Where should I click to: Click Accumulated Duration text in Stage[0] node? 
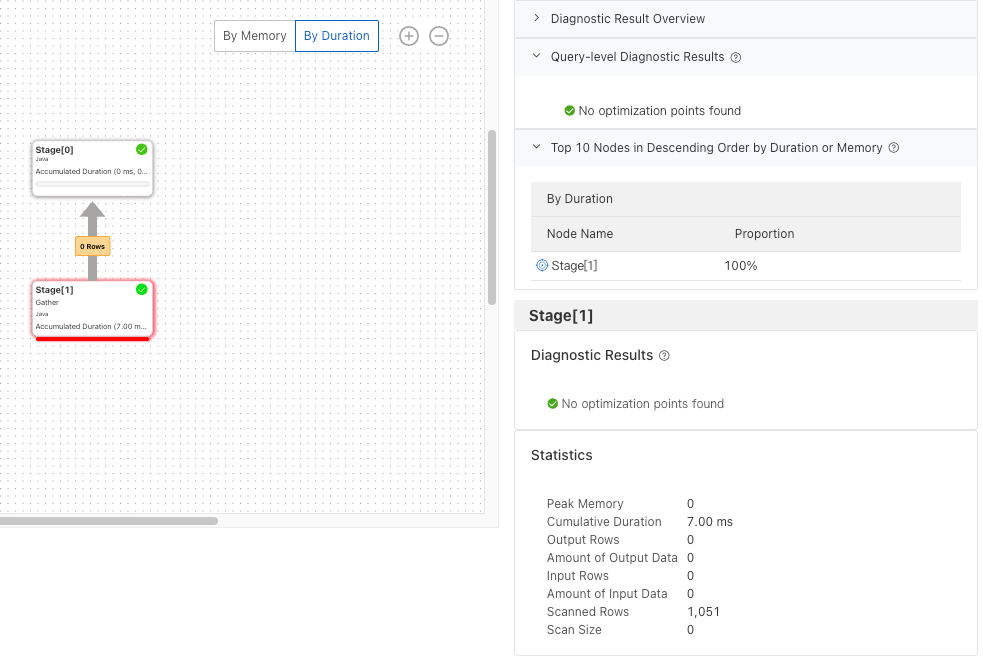92,172
